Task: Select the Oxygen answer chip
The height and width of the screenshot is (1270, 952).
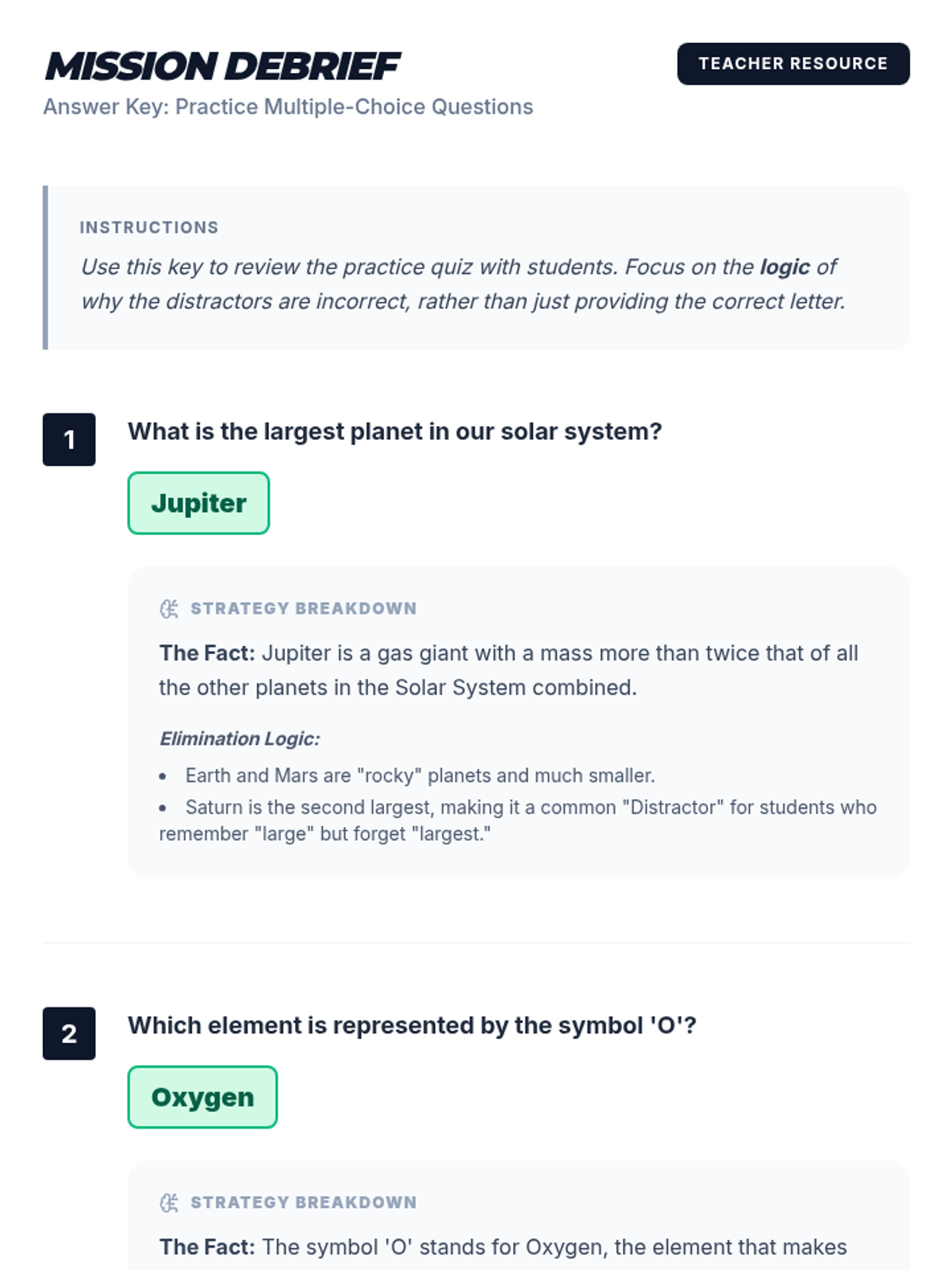Action: click(202, 1097)
